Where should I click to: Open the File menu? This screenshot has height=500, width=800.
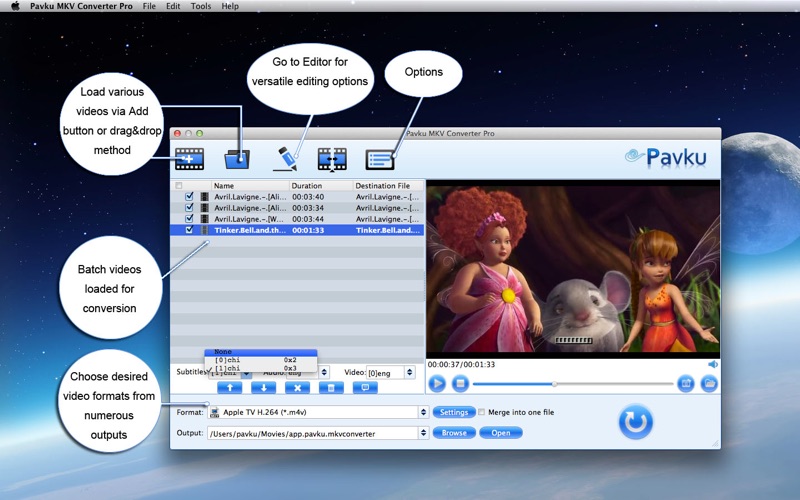[149, 6]
